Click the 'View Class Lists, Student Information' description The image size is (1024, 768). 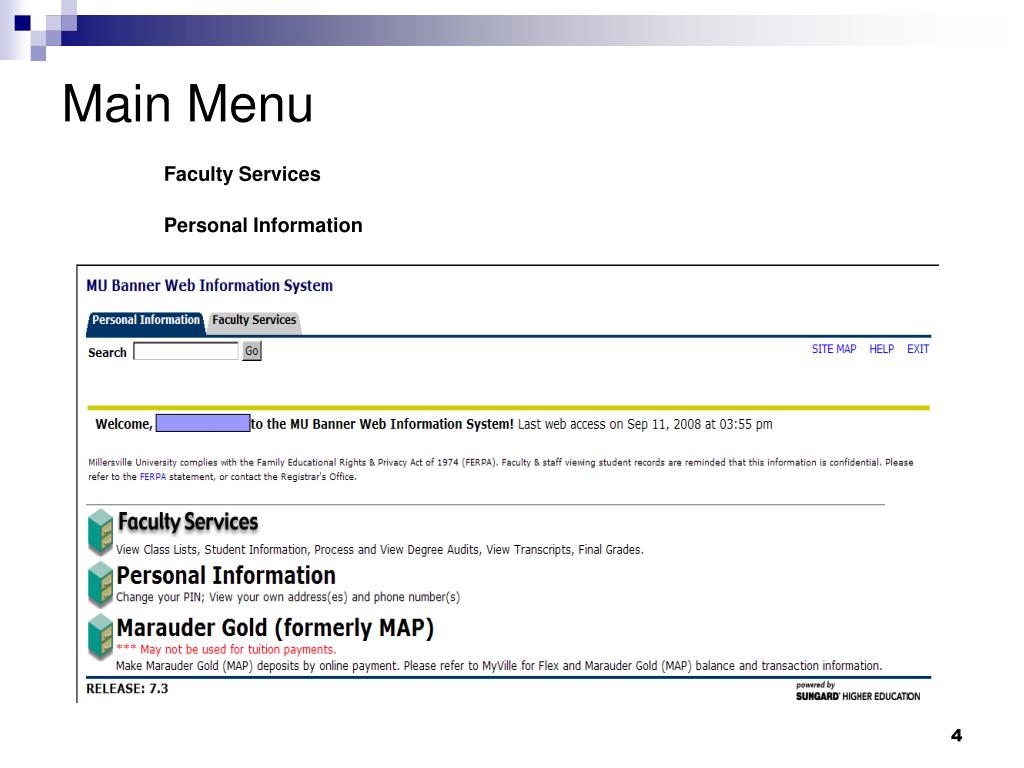(x=379, y=550)
